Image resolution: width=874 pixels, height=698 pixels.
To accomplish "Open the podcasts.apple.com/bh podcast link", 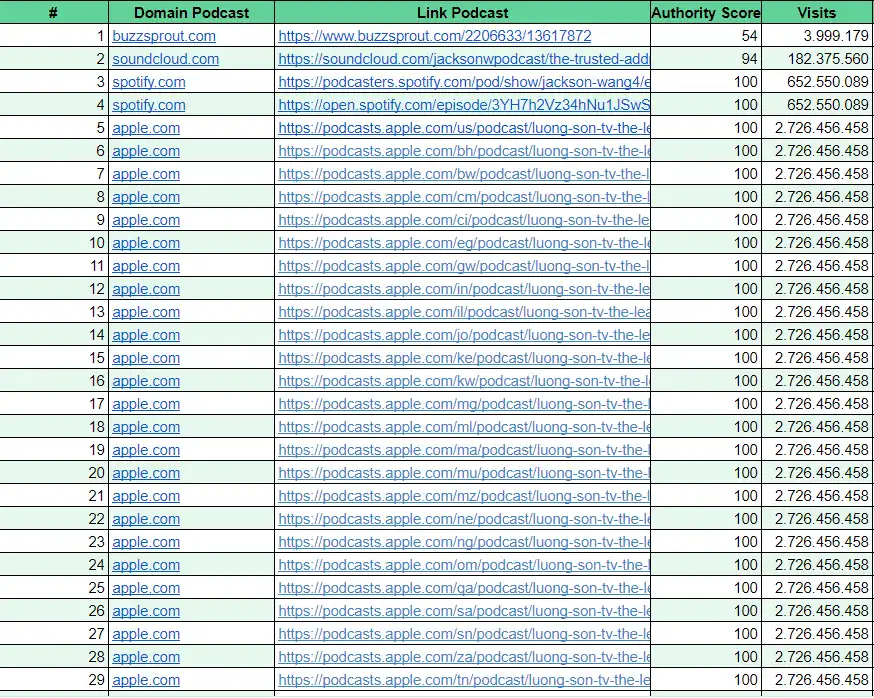I will pos(464,151).
